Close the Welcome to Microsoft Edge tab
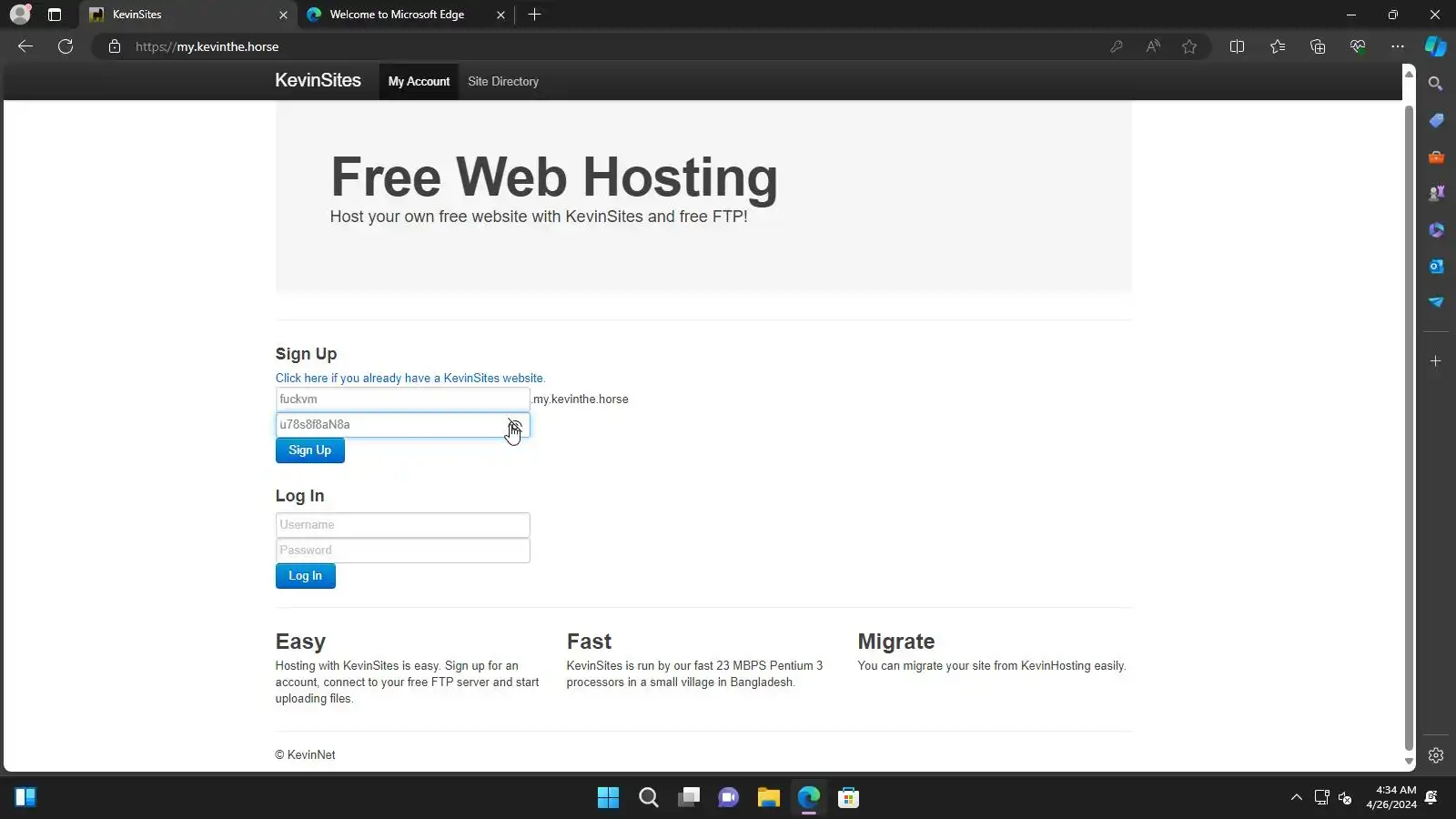The height and width of the screenshot is (819, 1456). point(500,15)
